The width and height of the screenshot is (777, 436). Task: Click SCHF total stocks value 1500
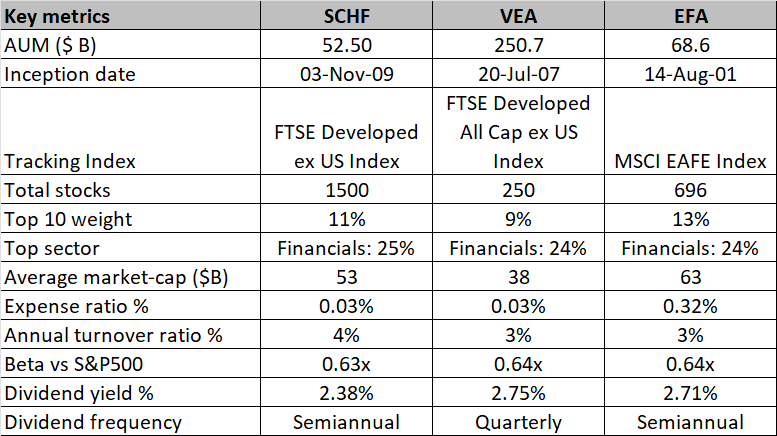click(x=343, y=190)
